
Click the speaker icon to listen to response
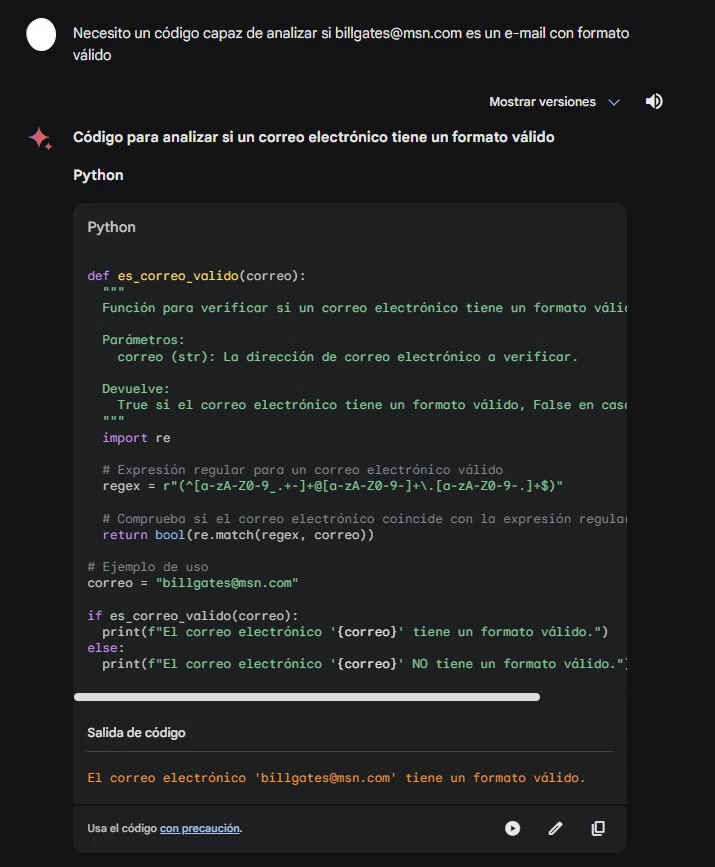tap(654, 101)
